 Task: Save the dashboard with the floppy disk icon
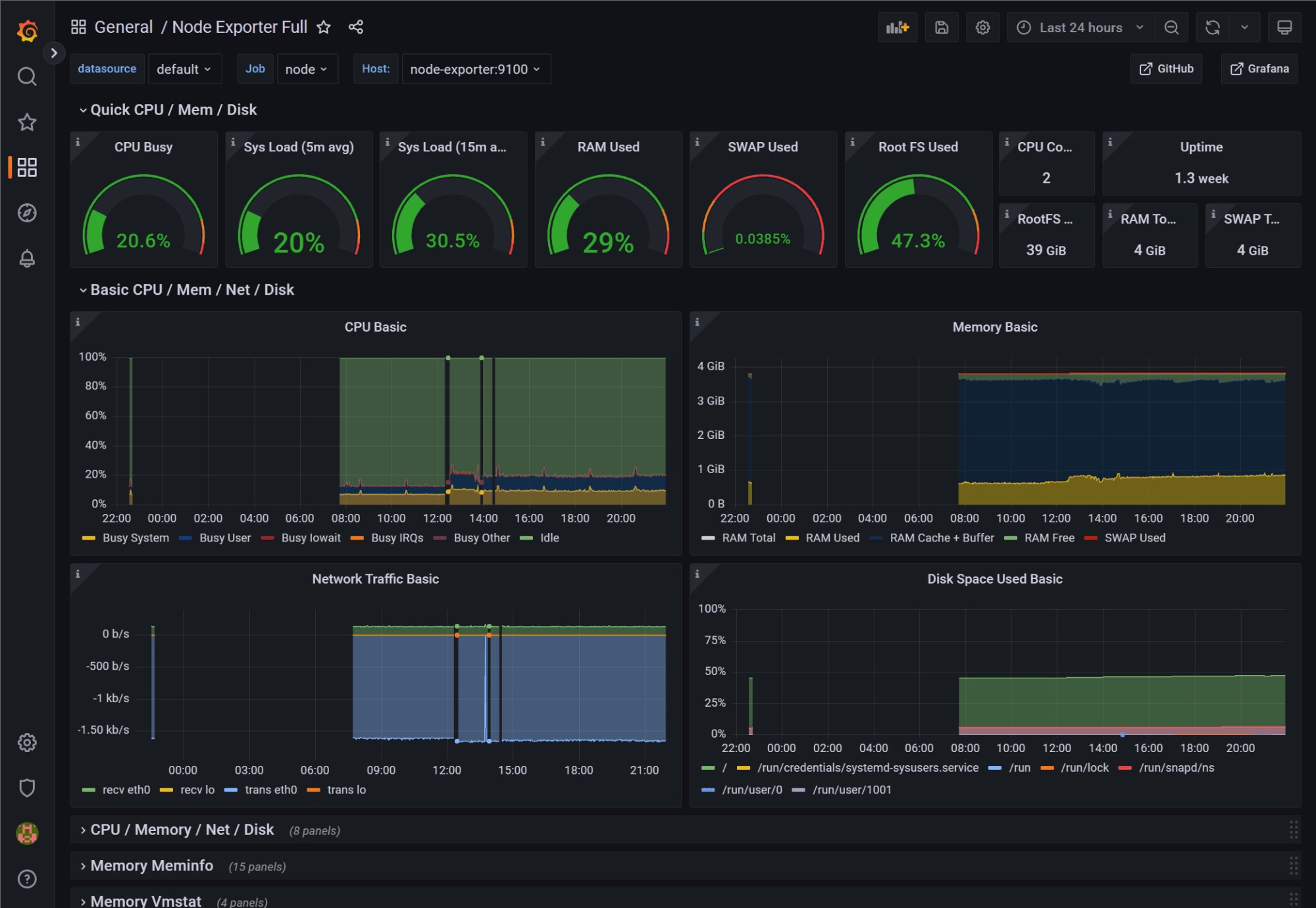[942, 27]
